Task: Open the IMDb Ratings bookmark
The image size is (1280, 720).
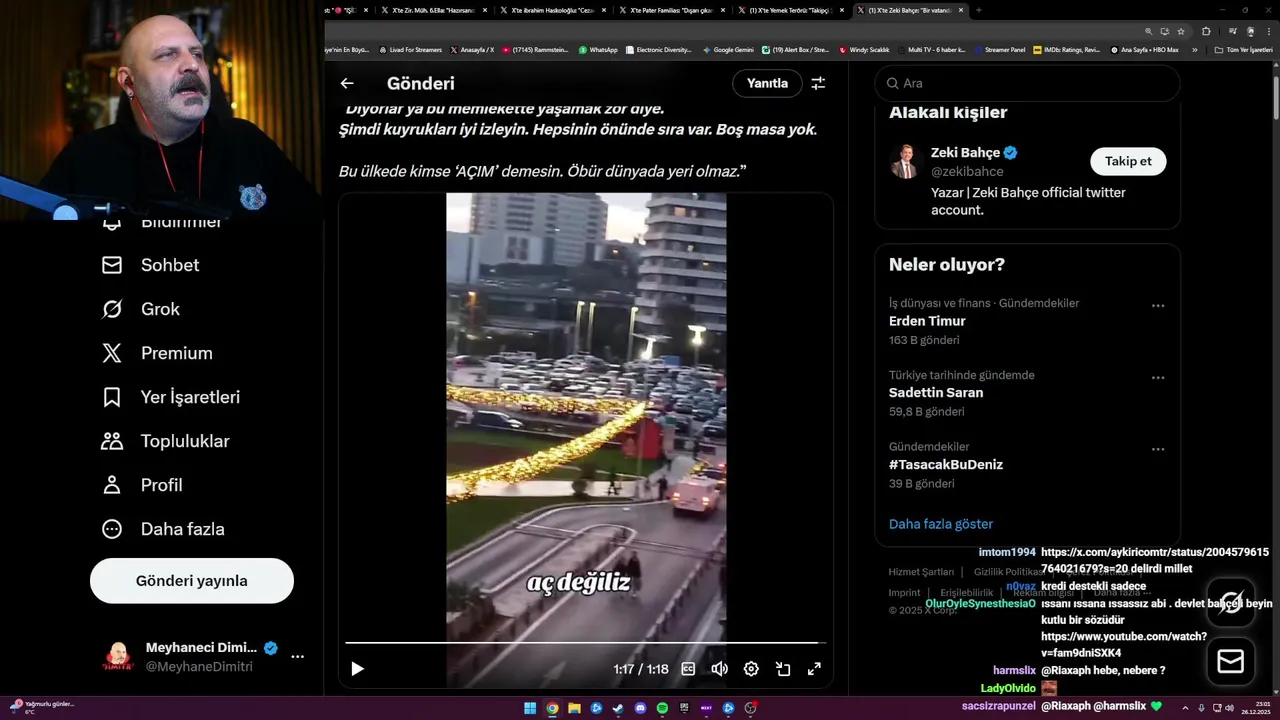Action: point(1067,49)
